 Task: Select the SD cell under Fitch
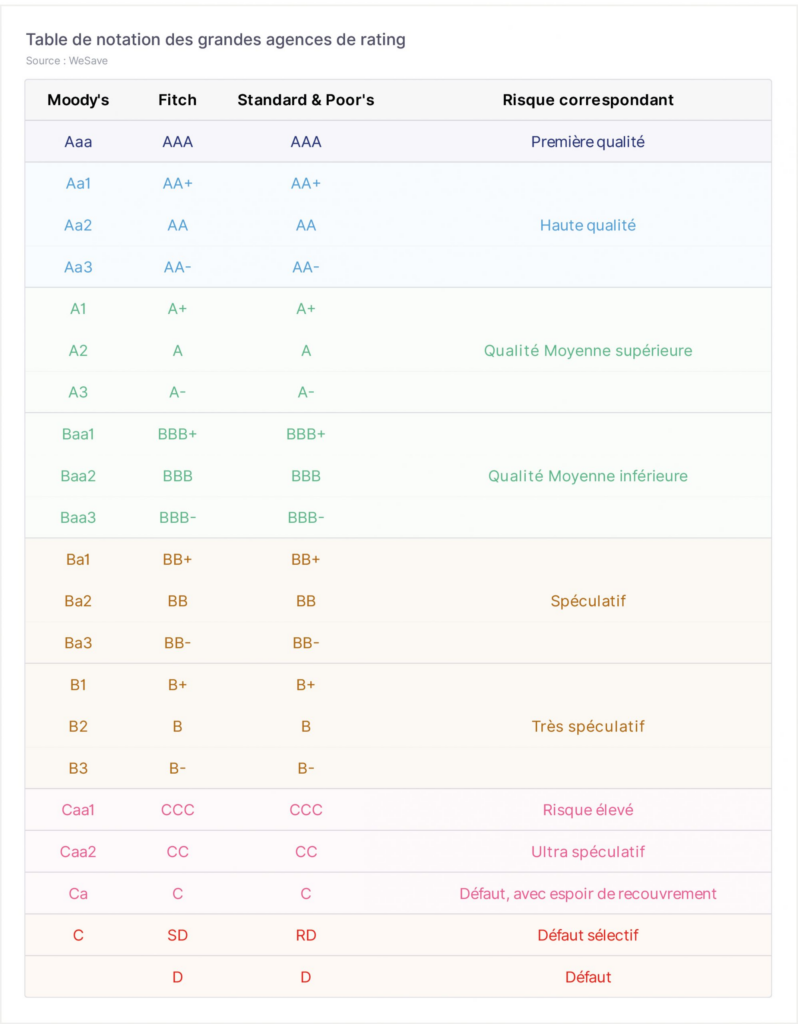click(177, 935)
